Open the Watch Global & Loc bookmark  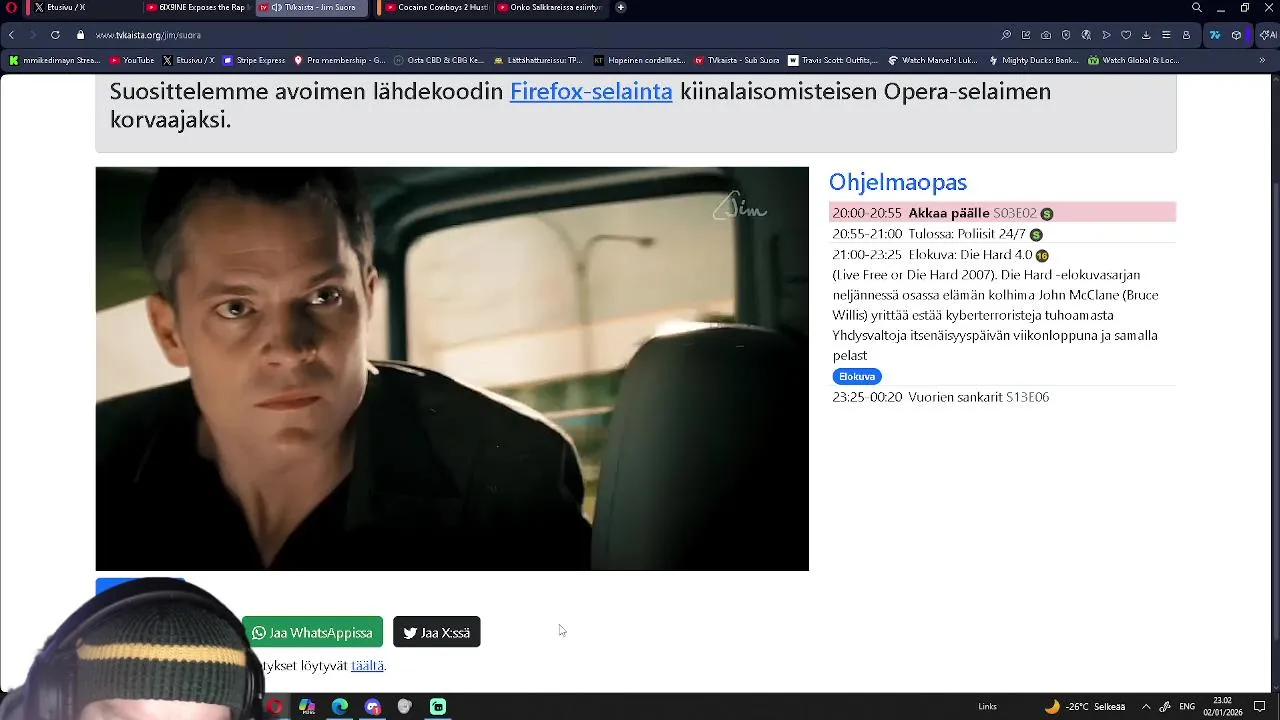1133,60
